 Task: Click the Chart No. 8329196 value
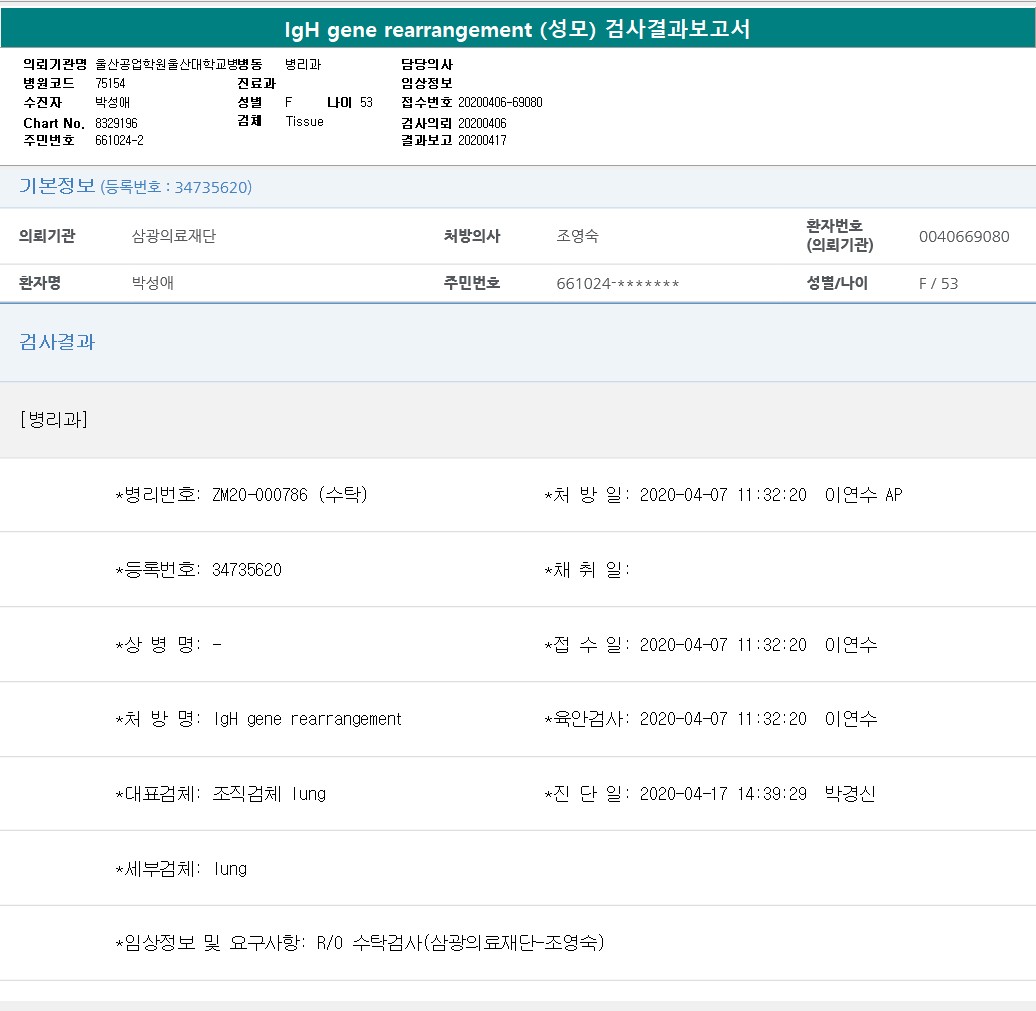point(116,123)
